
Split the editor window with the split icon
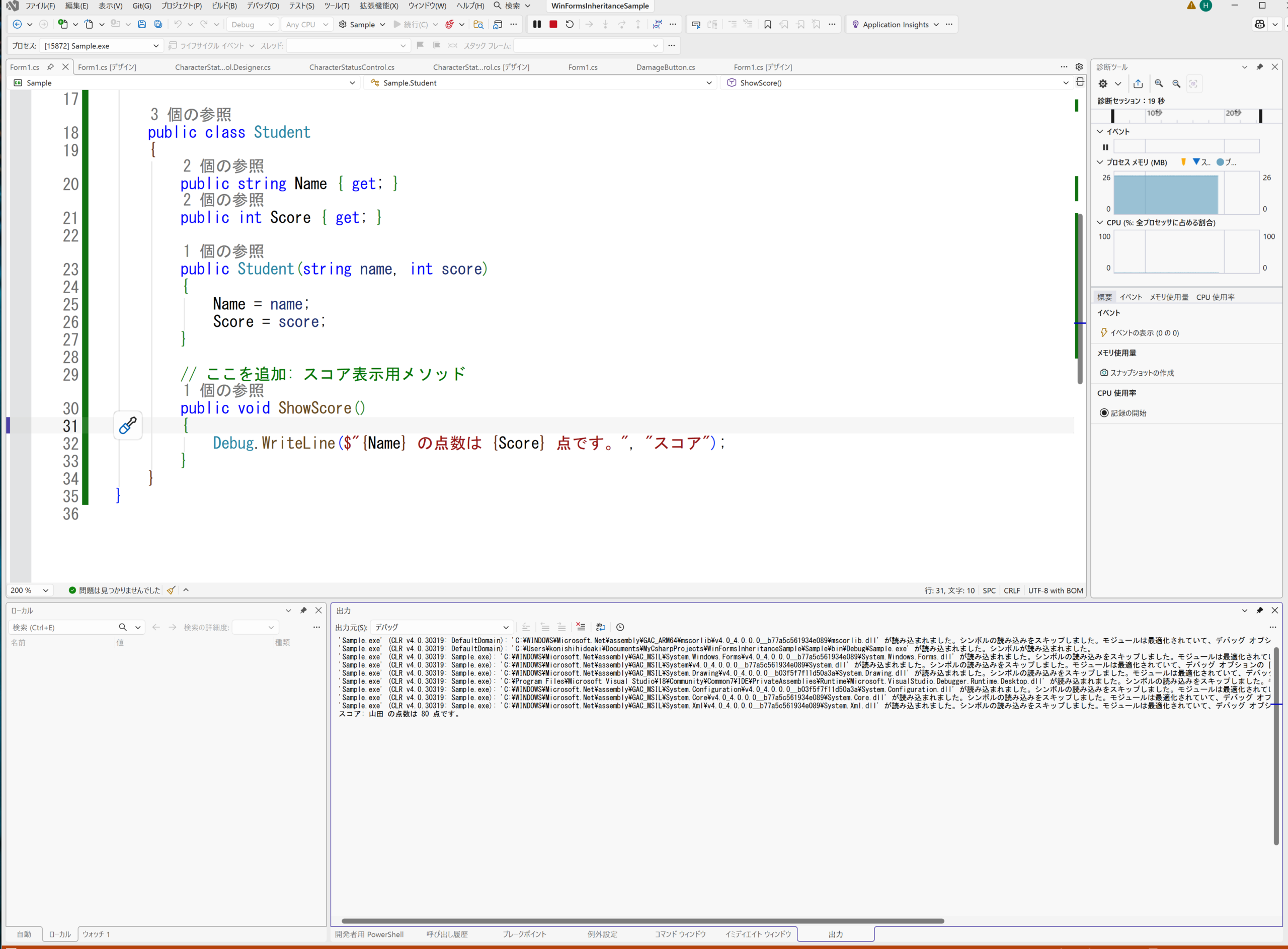click(1080, 82)
